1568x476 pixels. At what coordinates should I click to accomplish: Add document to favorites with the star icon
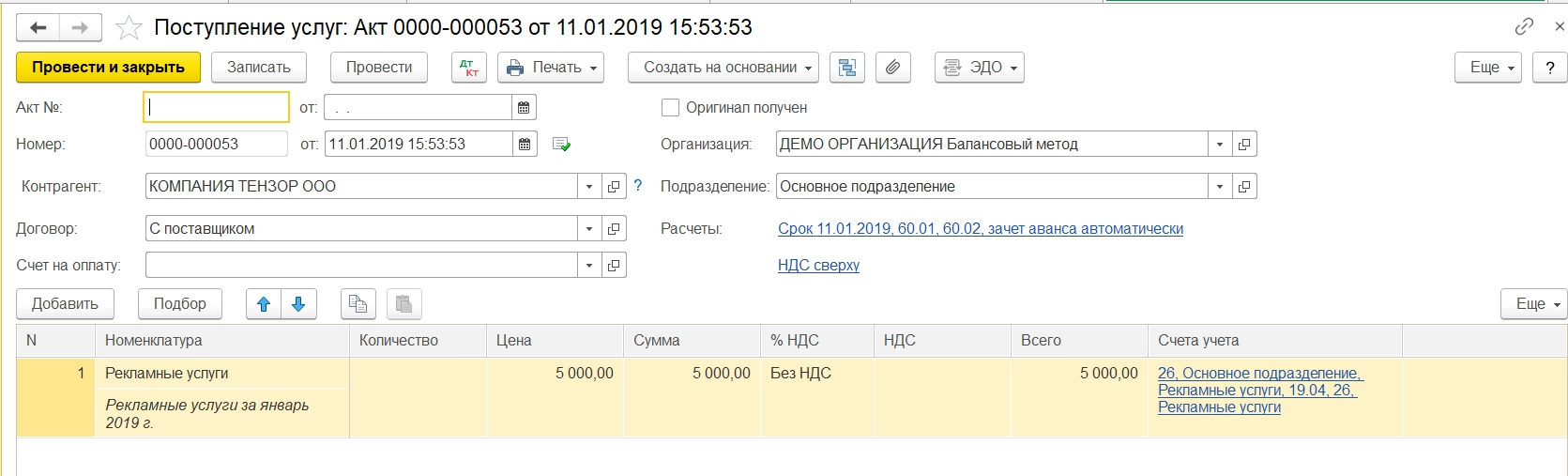click(129, 28)
